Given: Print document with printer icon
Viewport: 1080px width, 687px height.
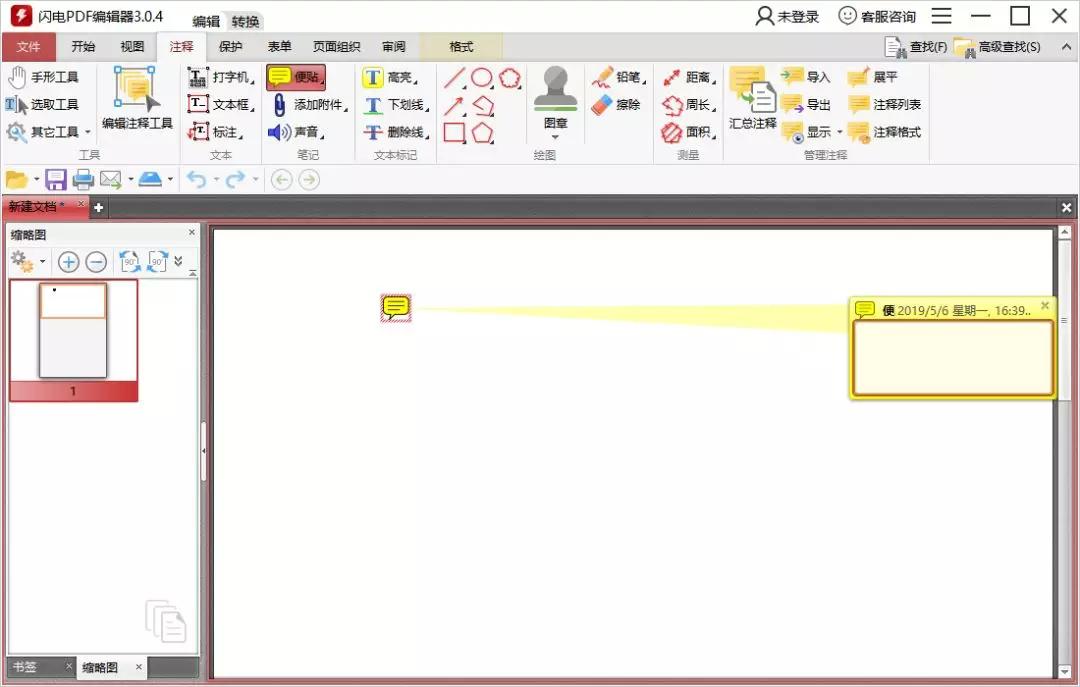Looking at the screenshot, I should tap(83, 180).
